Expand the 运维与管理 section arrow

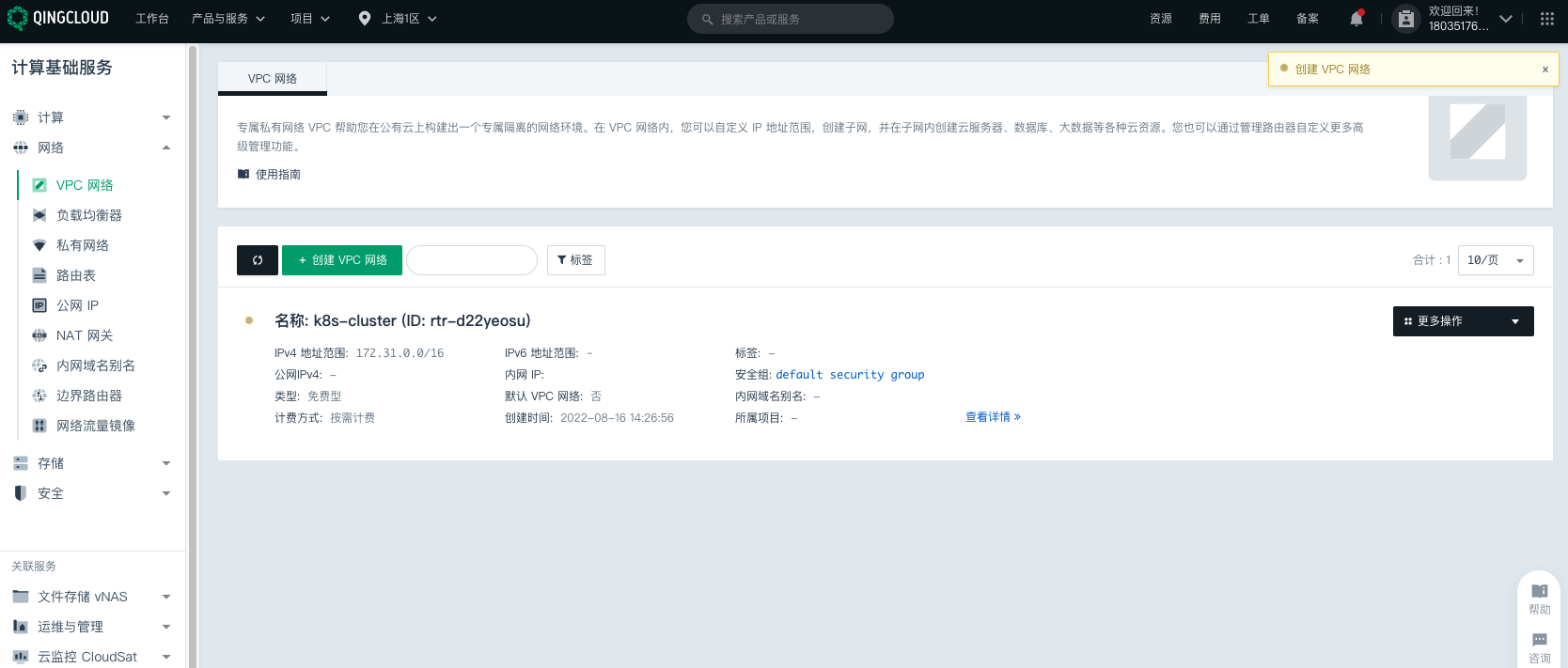point(166,627)
